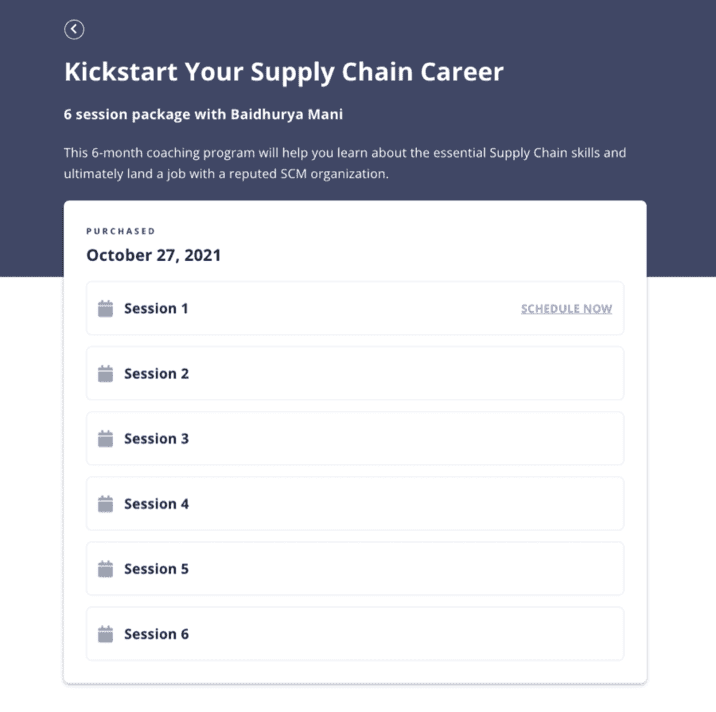Click the Session 6 calendar icon
The width and height of the screenshot is (716, 712).
(105, 634)
